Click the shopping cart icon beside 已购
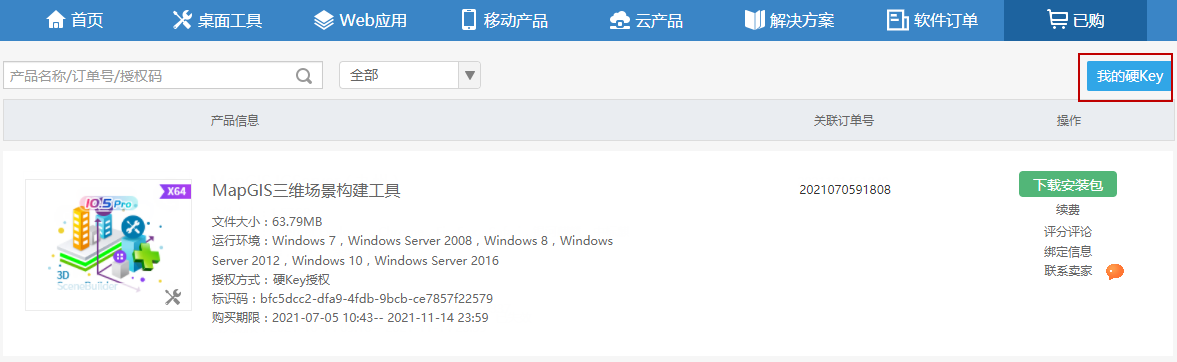This screenshot has width=1177, height=362. coord(1058,20)
